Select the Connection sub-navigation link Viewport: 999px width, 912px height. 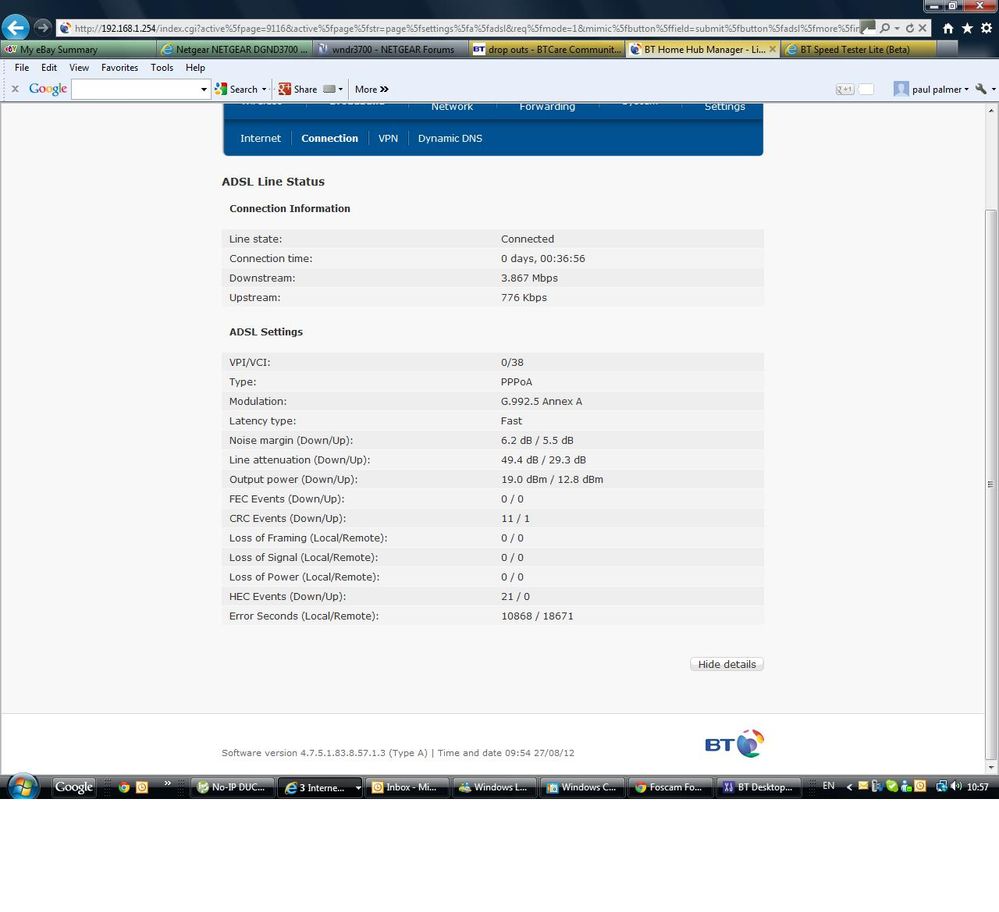[x=329, y=138]
